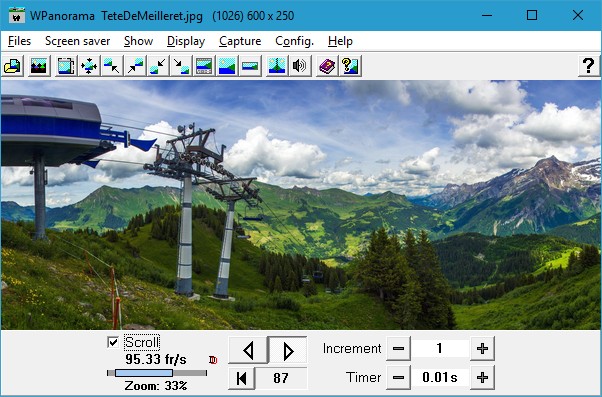Maximize the WPanorama window
The height and width of the screenshot is (397, 602).
pyautogui.click(x=532, y=15)
